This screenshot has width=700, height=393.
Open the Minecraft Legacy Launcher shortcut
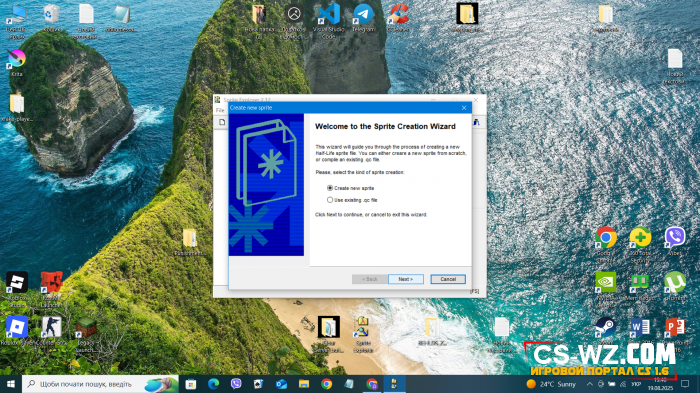point(86,334)
